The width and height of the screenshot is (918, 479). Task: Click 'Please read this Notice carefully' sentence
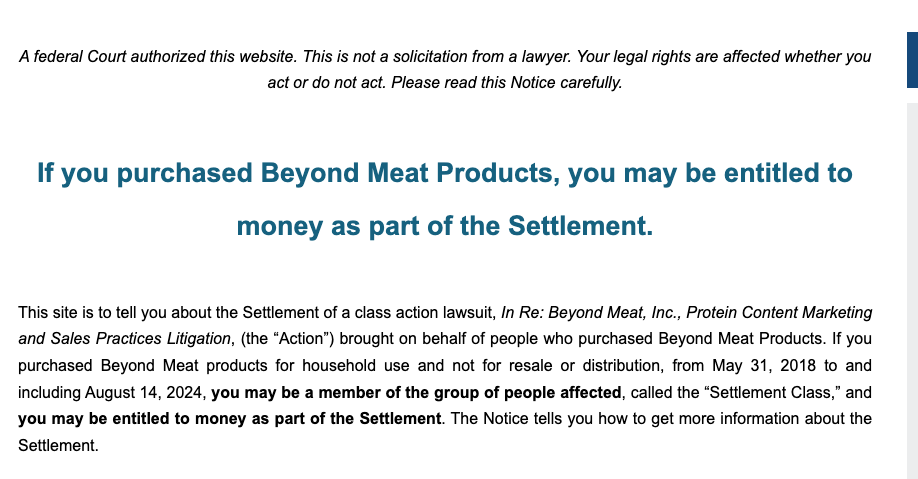(506, 83)
